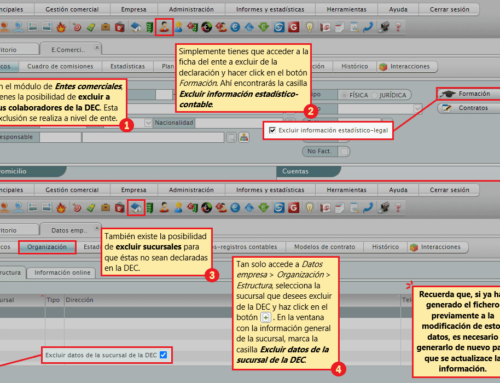This screenshot has height=383, width=500.
Task: Open the red-outlined Entes comerciales person icon
Action: coord(164,27)
